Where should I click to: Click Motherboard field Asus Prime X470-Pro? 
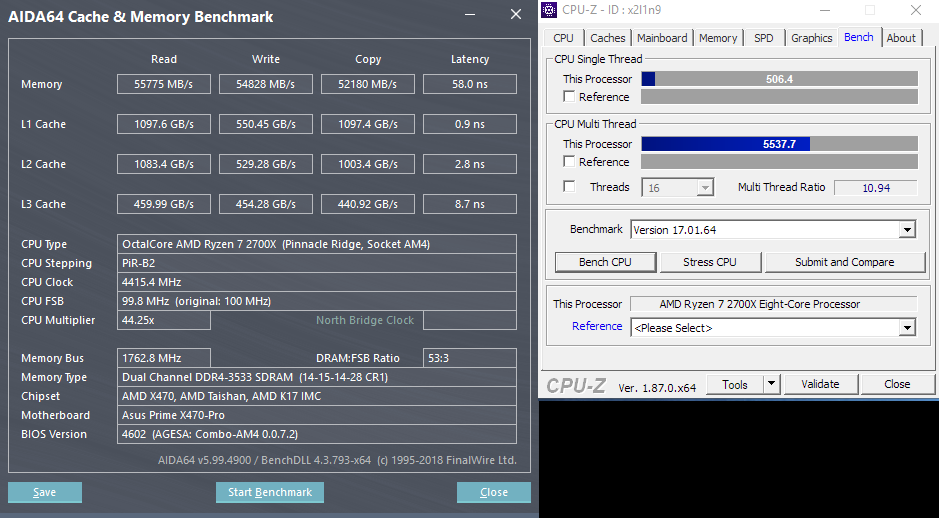pyautogui.click(x=317, y=415)
